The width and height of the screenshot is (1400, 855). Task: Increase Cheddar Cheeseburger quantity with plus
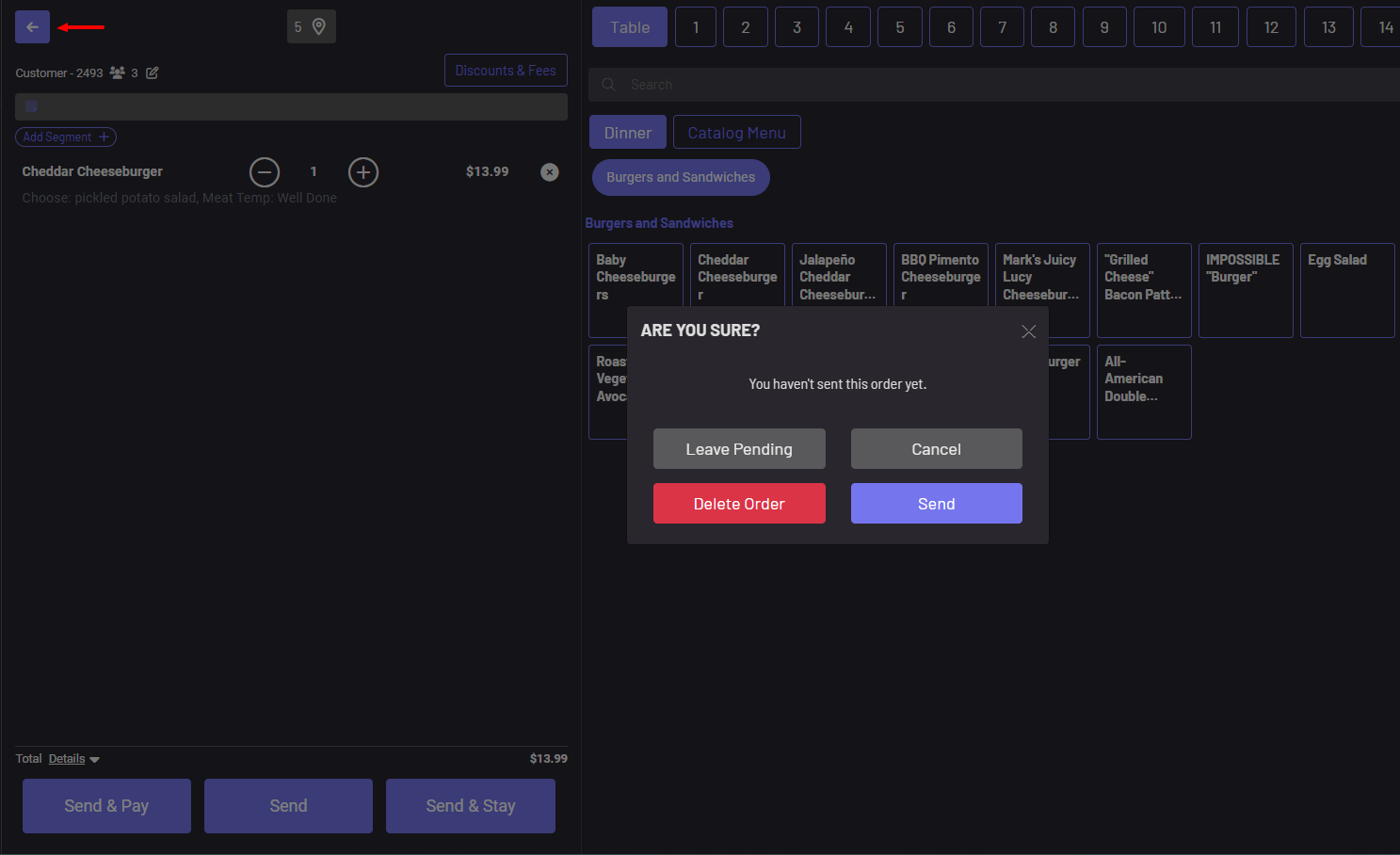tap(363, 172)
